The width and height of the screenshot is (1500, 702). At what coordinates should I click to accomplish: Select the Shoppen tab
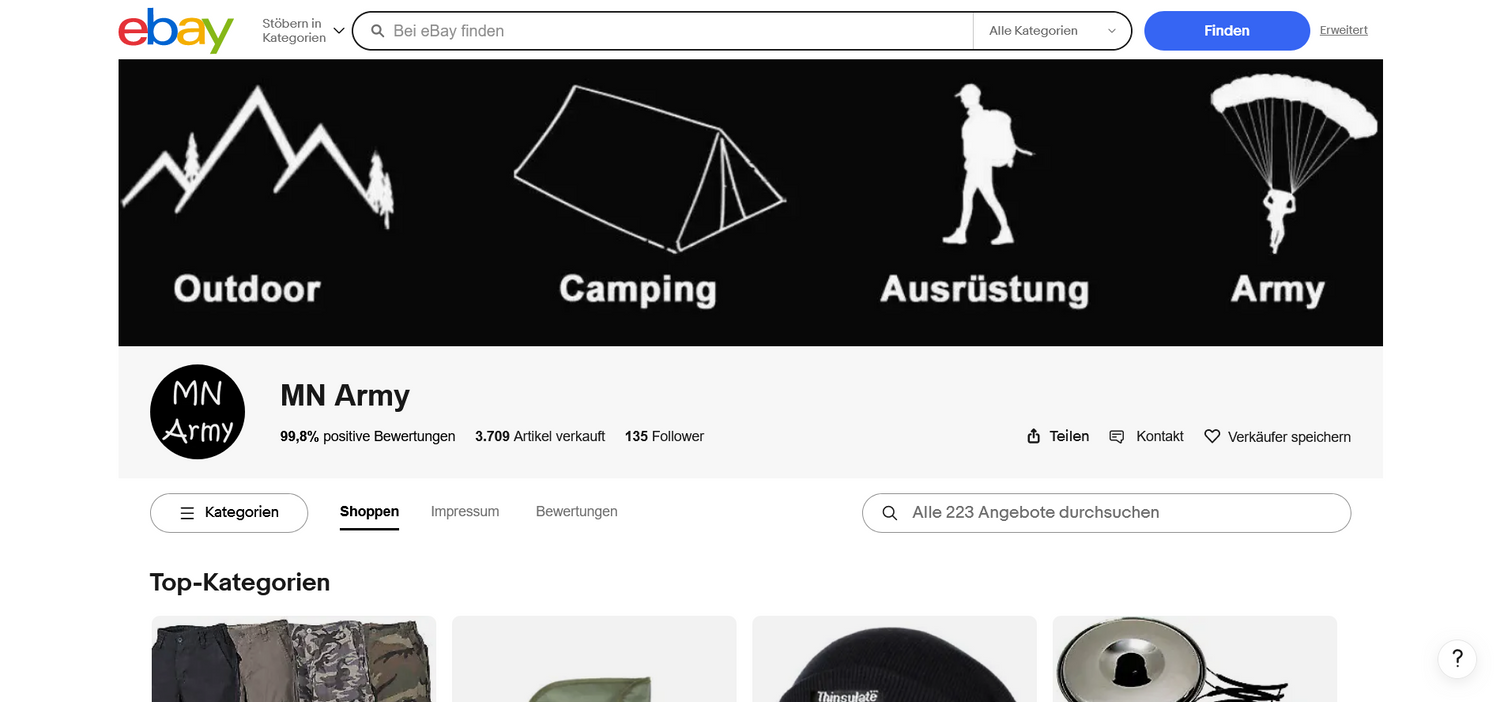click(x=369, y=512)
